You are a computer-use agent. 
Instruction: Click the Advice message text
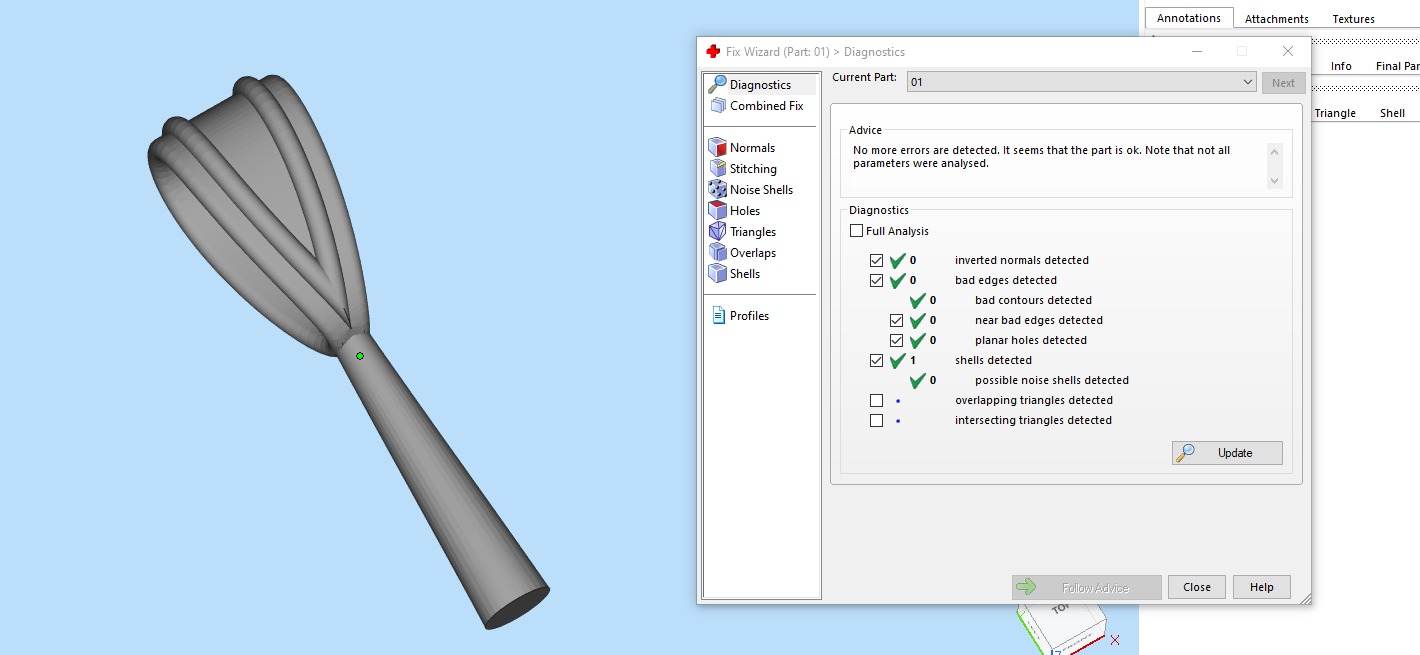coord(1041,157)
